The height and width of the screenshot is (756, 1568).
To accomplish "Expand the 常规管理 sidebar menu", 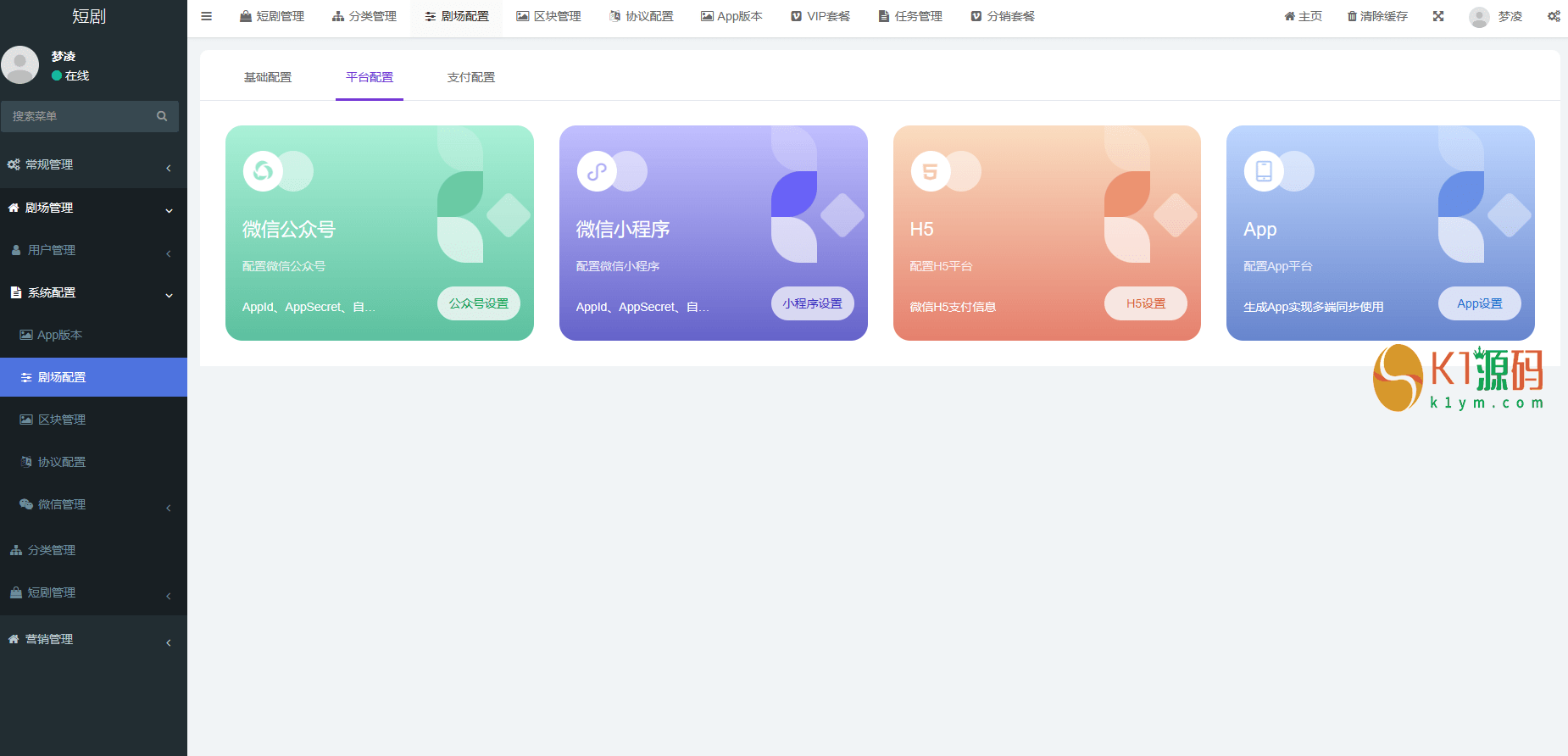I will [93, 164].
